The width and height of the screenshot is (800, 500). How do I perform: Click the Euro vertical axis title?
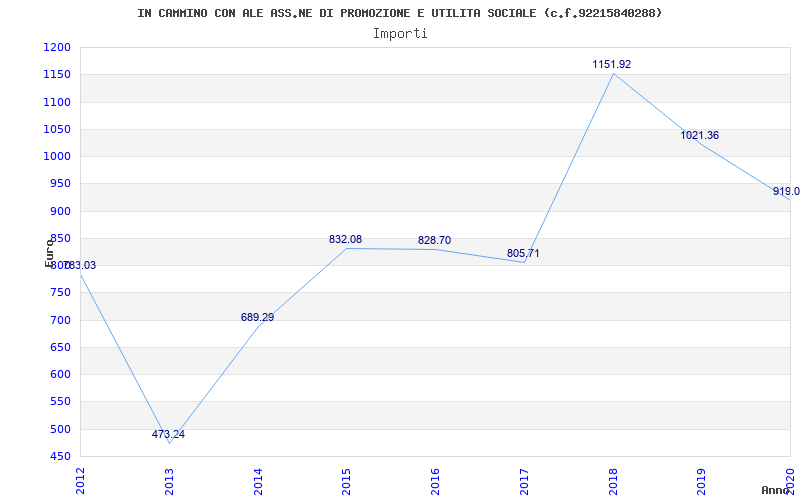tap(49, 253)
